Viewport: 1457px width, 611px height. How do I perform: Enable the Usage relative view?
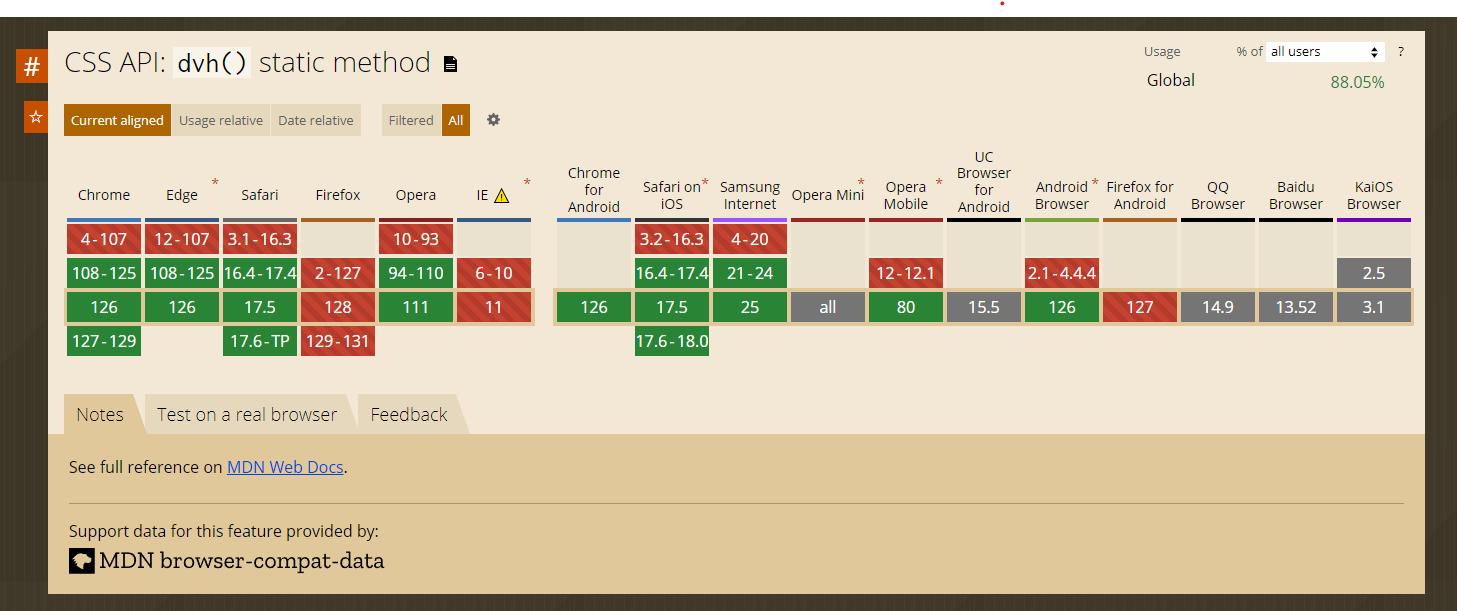pyautogui.click(x=221, y=120)
